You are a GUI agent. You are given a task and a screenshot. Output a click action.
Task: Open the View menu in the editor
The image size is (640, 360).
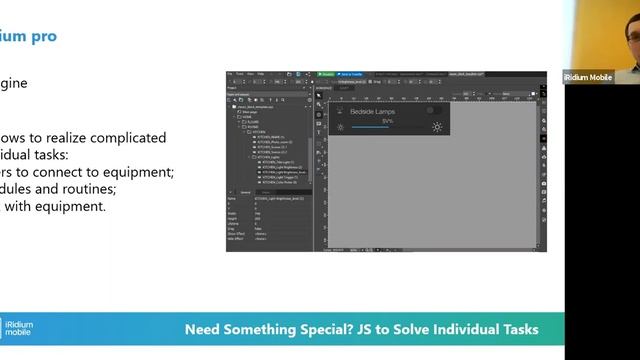[251, 74]
